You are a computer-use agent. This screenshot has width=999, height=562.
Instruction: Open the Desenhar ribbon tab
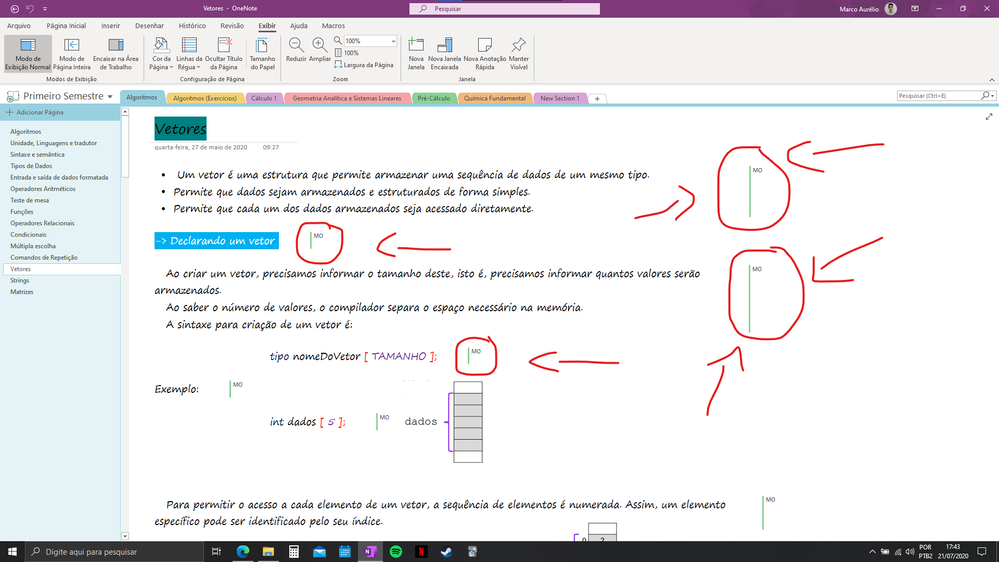pos(149,25)
